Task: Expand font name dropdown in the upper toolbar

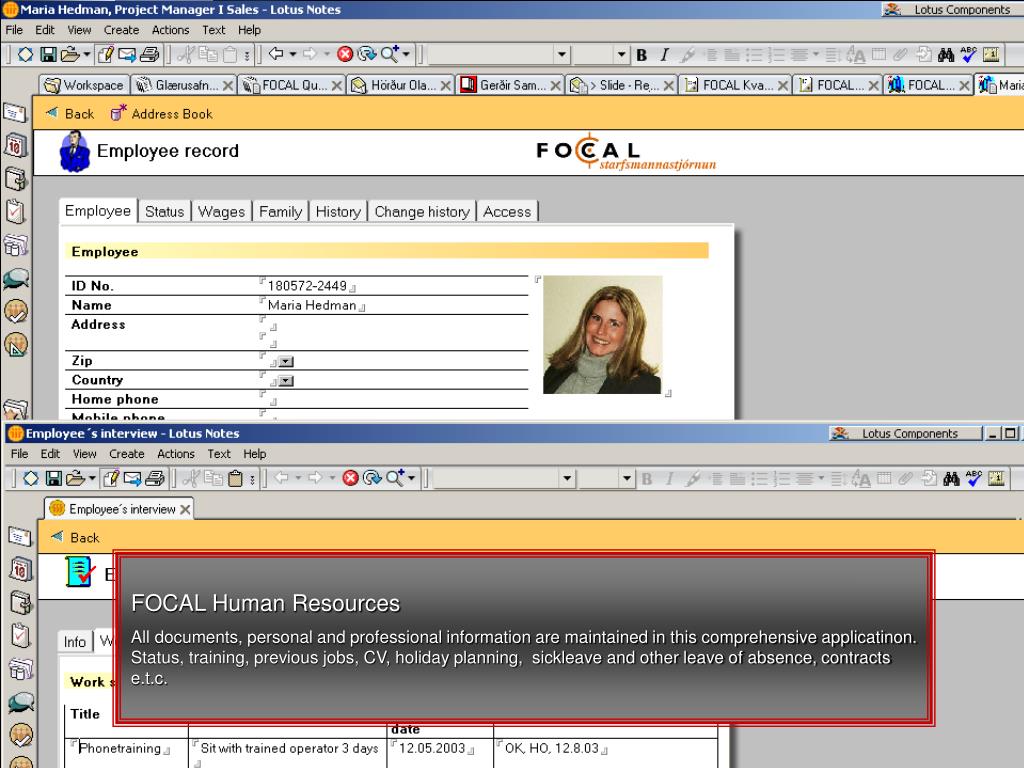Action: coord(561,55)
